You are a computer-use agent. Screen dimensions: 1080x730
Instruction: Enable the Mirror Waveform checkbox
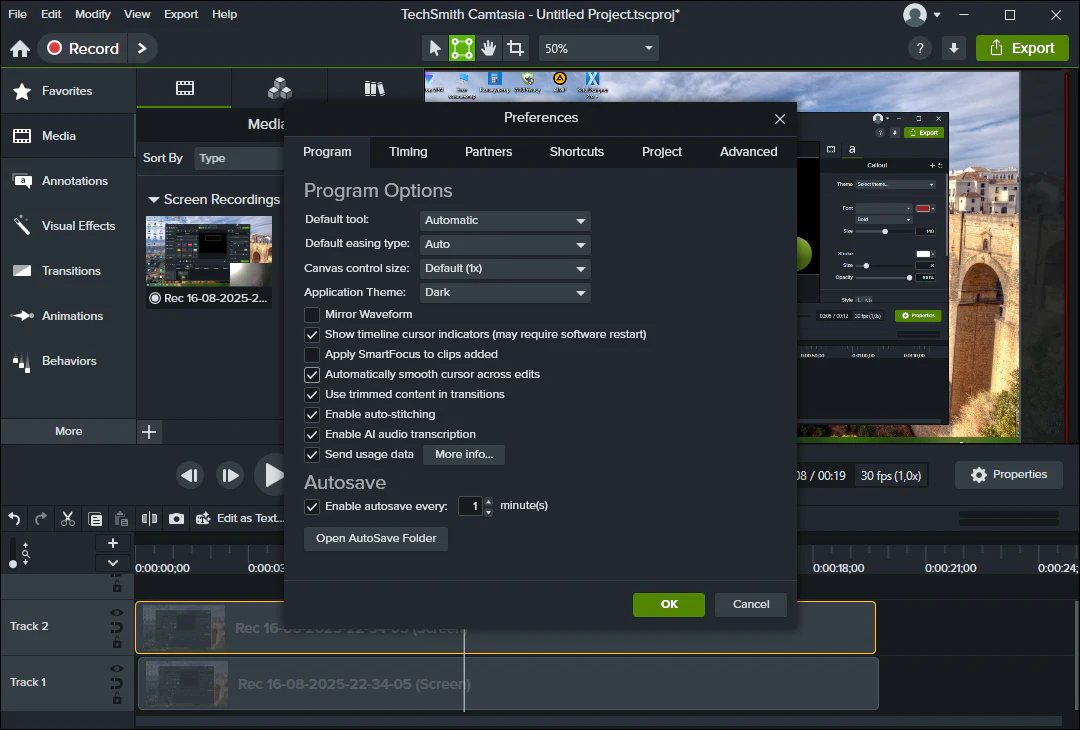tap(312, 314)
